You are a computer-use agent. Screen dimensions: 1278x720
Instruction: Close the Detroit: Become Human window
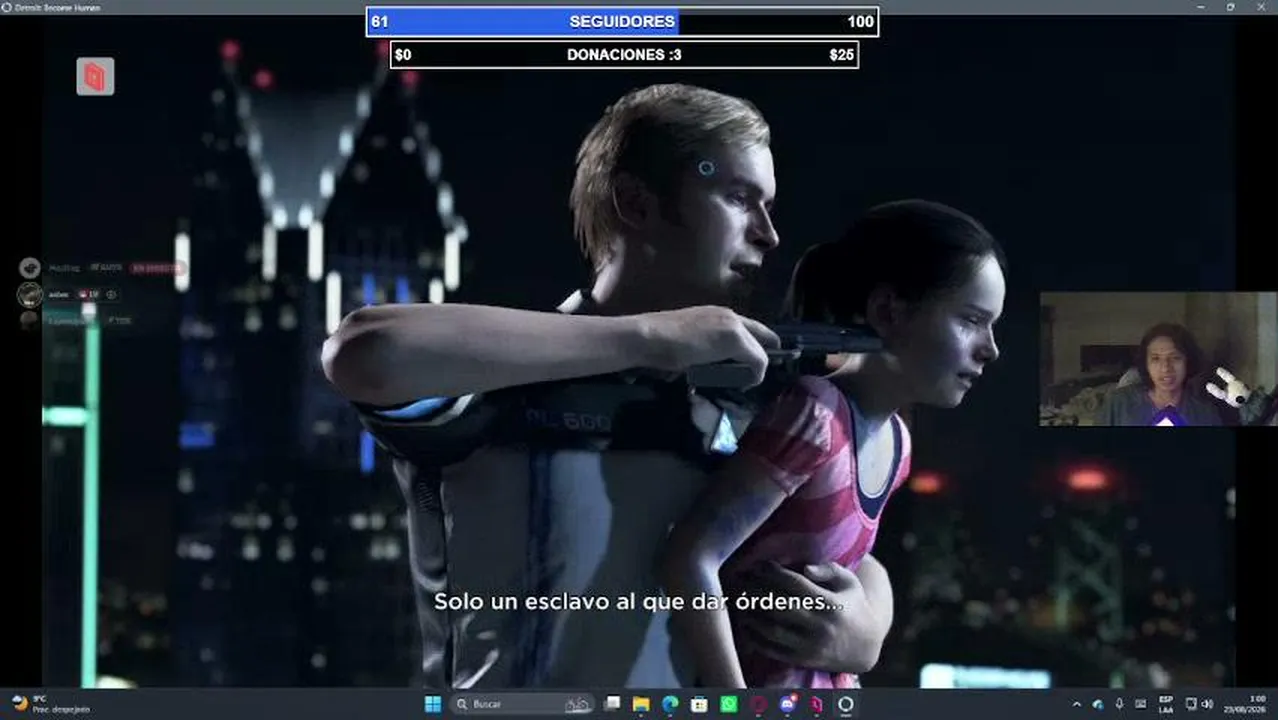1261,7
